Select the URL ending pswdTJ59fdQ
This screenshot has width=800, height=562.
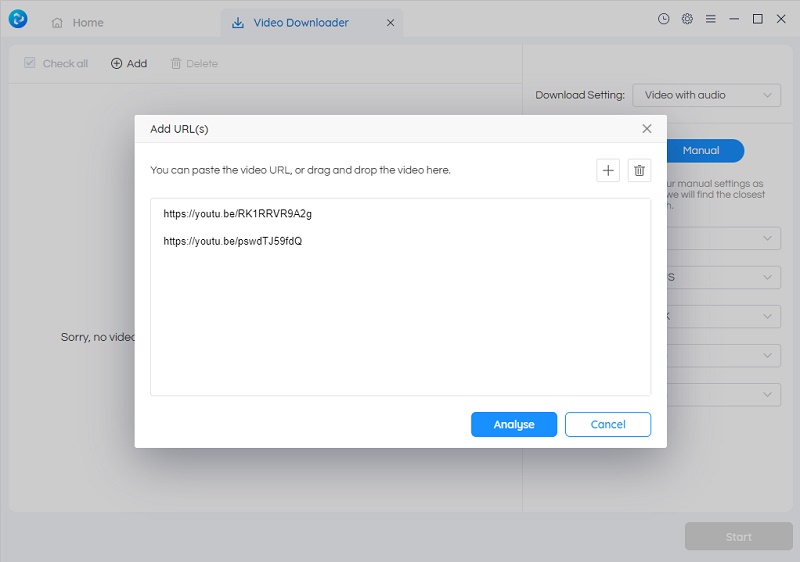[233, 241]
